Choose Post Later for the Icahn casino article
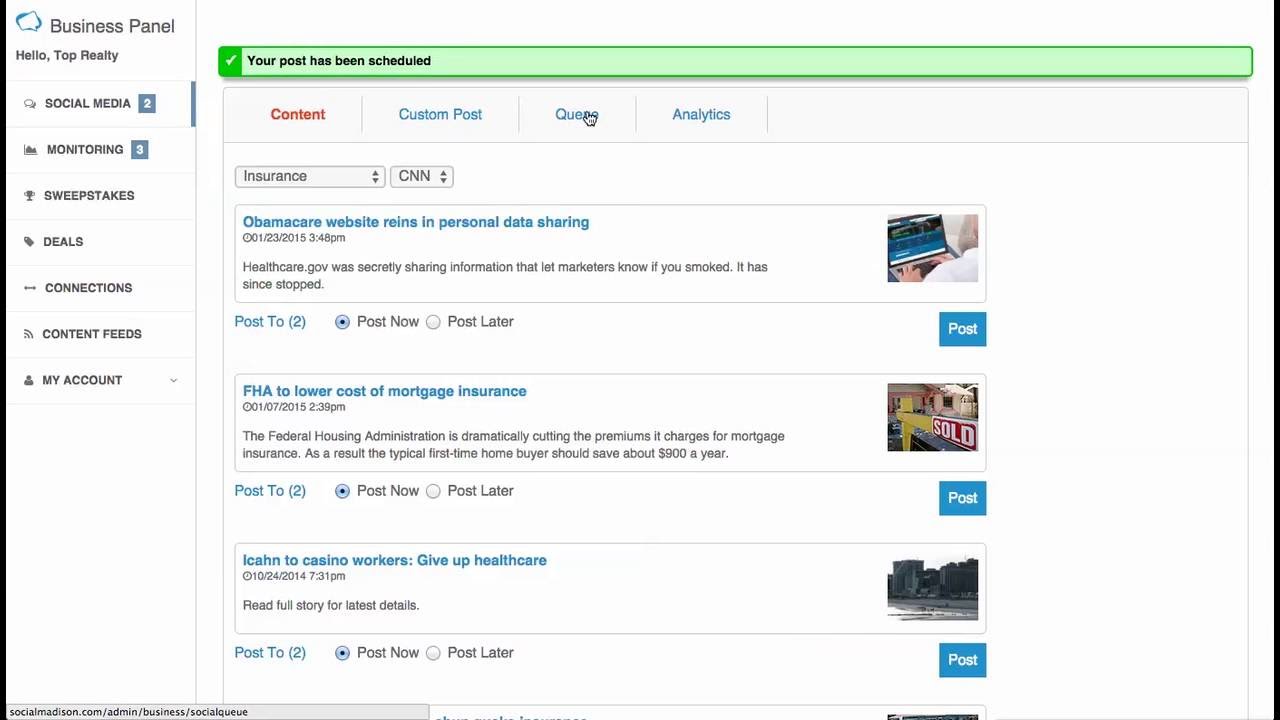Screen dimensions: 1280x720 tap(433, 653)
